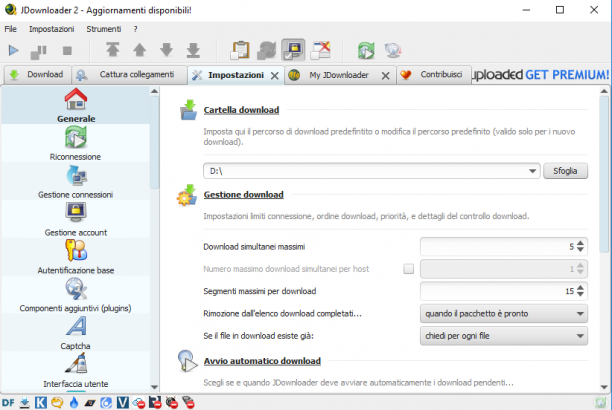Click the Cartella download section header
The height and width of the screenshot is (410, 612).
(241, 110)
